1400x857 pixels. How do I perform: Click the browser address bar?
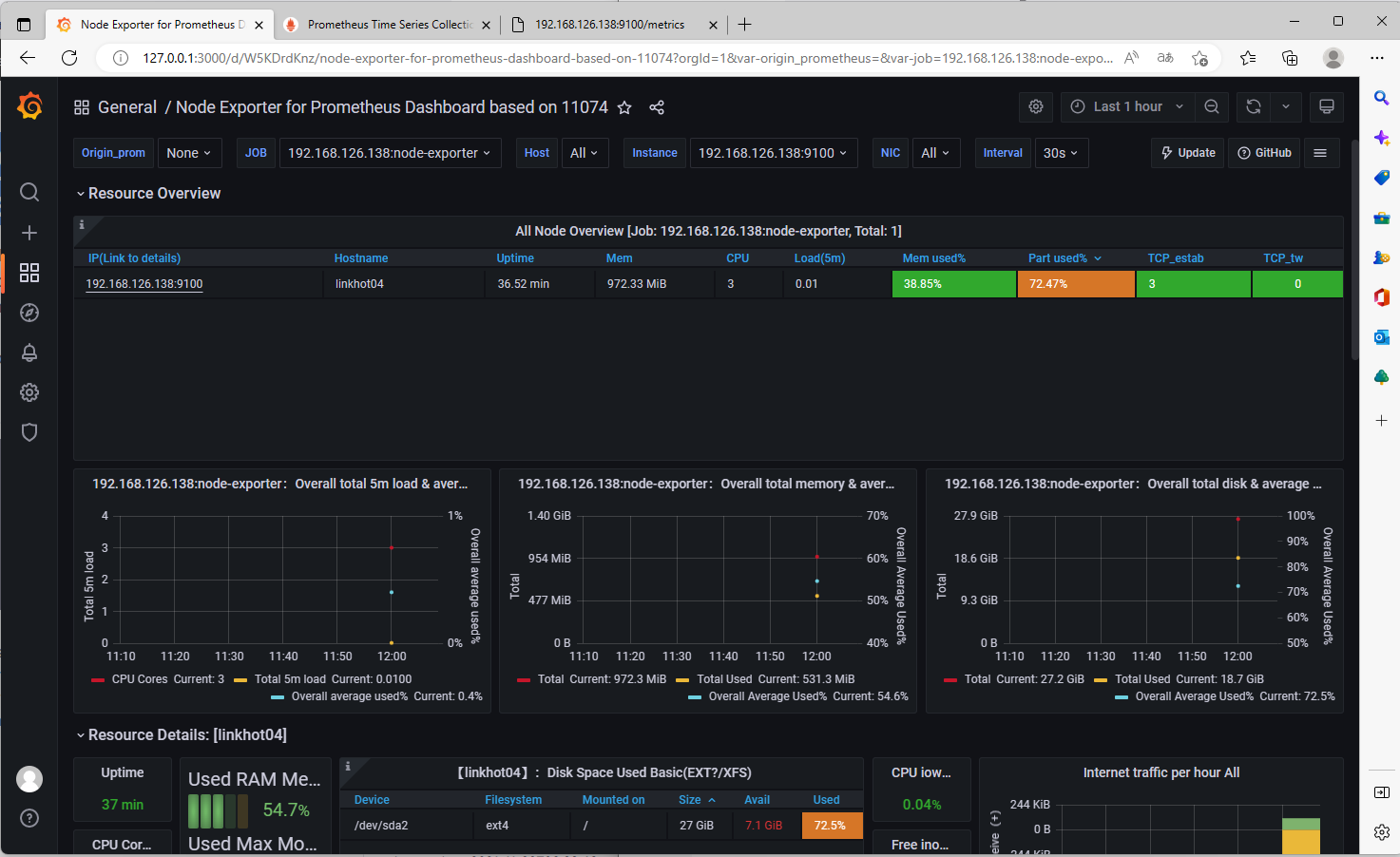point(627,58)
